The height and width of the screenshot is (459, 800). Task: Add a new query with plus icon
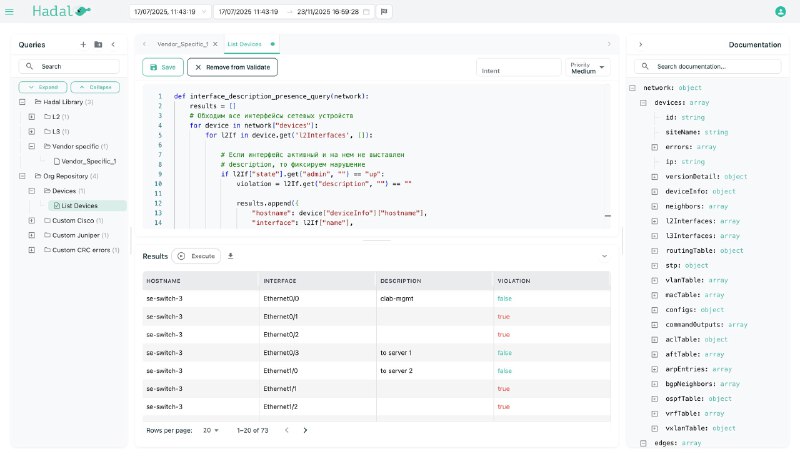83,44
